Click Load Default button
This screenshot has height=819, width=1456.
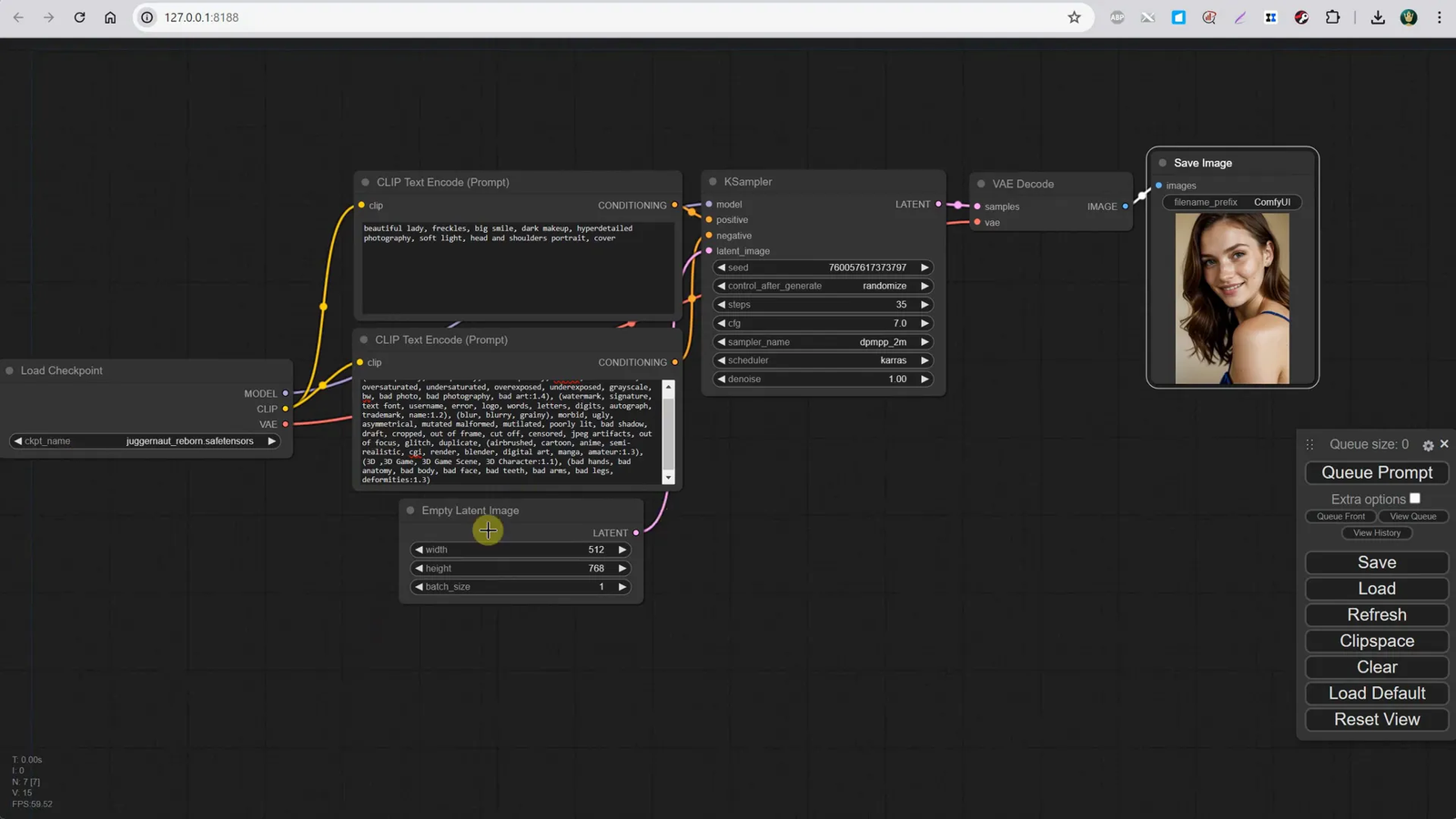tap(1377, 693)
